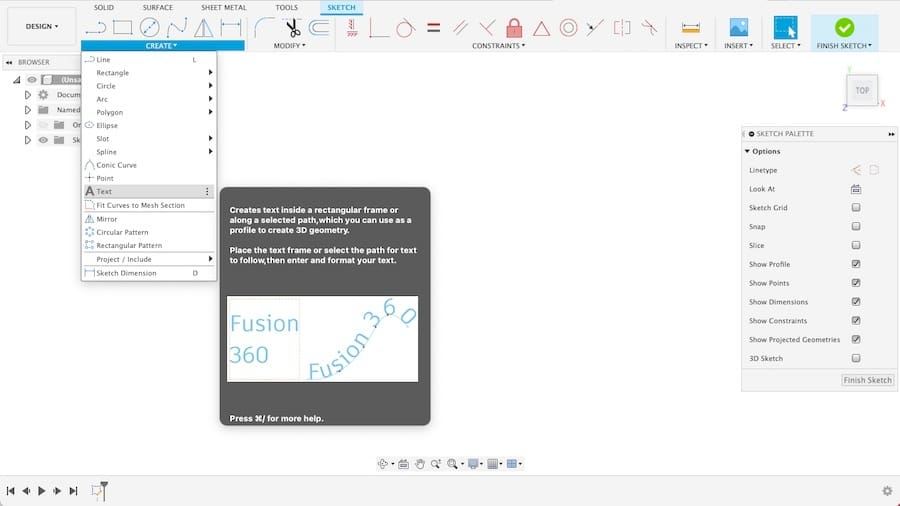Viewport: 900px width, 506px height.
Task: Expand the Document Settings tree node
Action: pos(27,95)
